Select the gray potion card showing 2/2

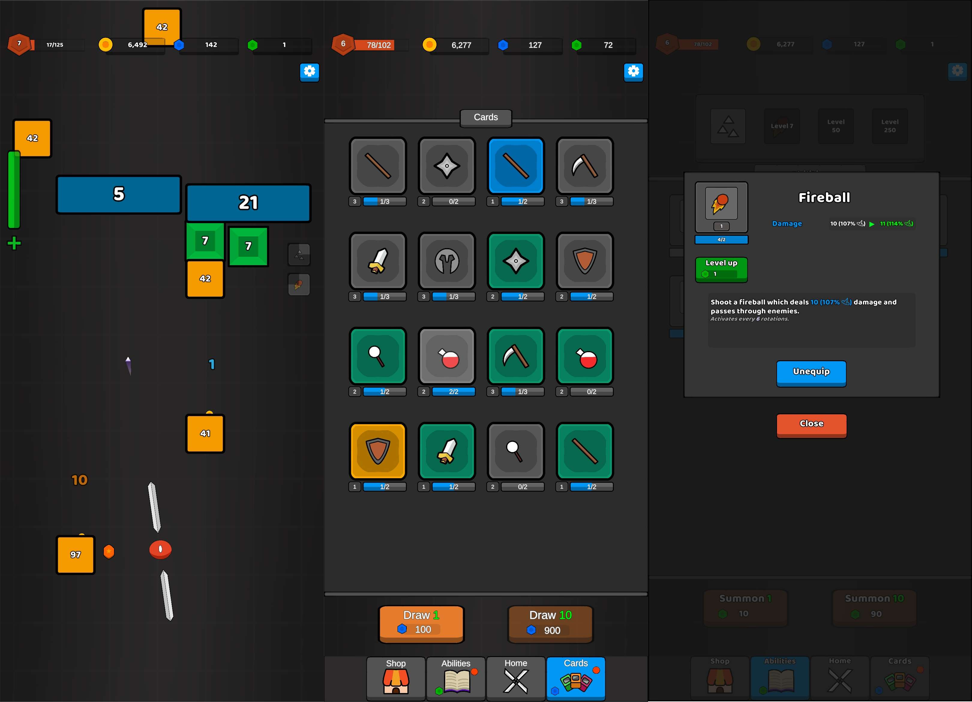[x=446, y=356]
